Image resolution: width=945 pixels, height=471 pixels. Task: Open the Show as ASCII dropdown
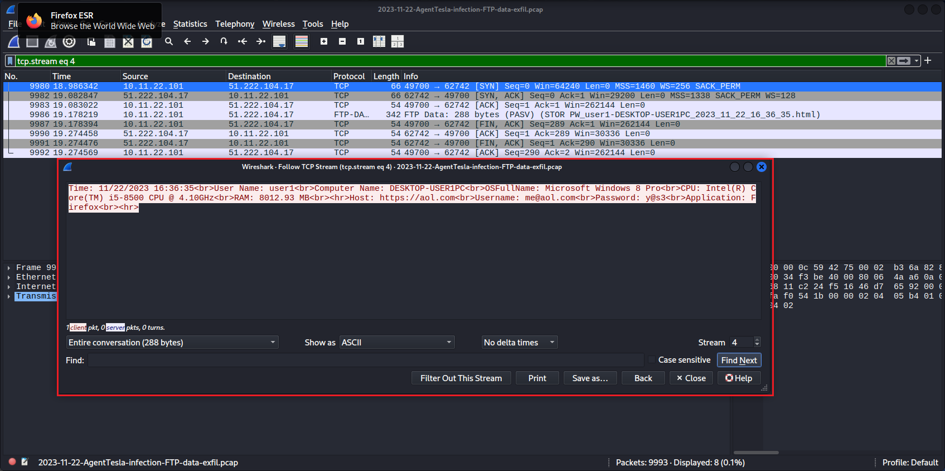tap(397, 342)
